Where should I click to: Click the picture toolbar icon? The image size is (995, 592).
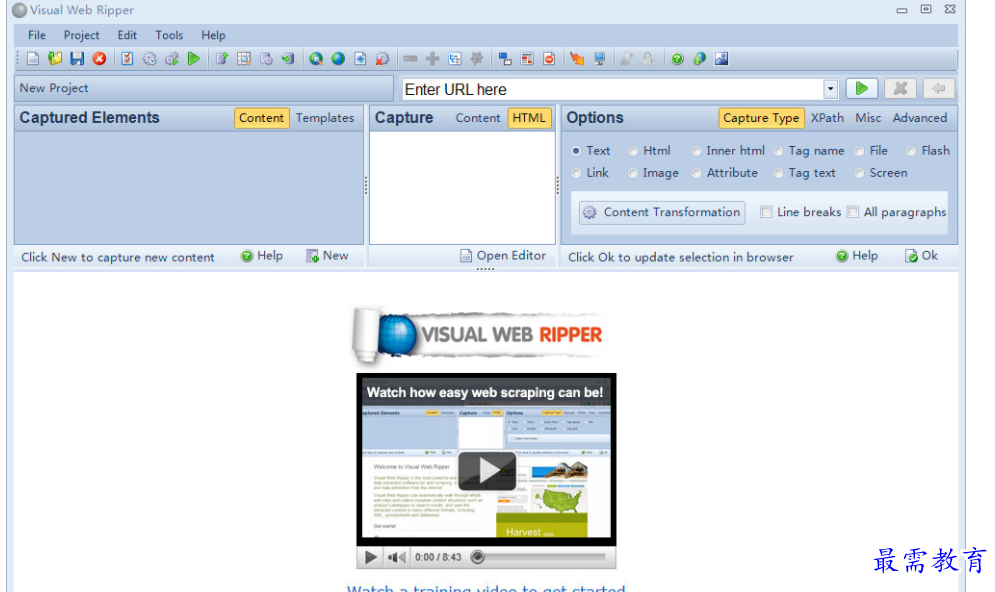(x=722, y=59)
